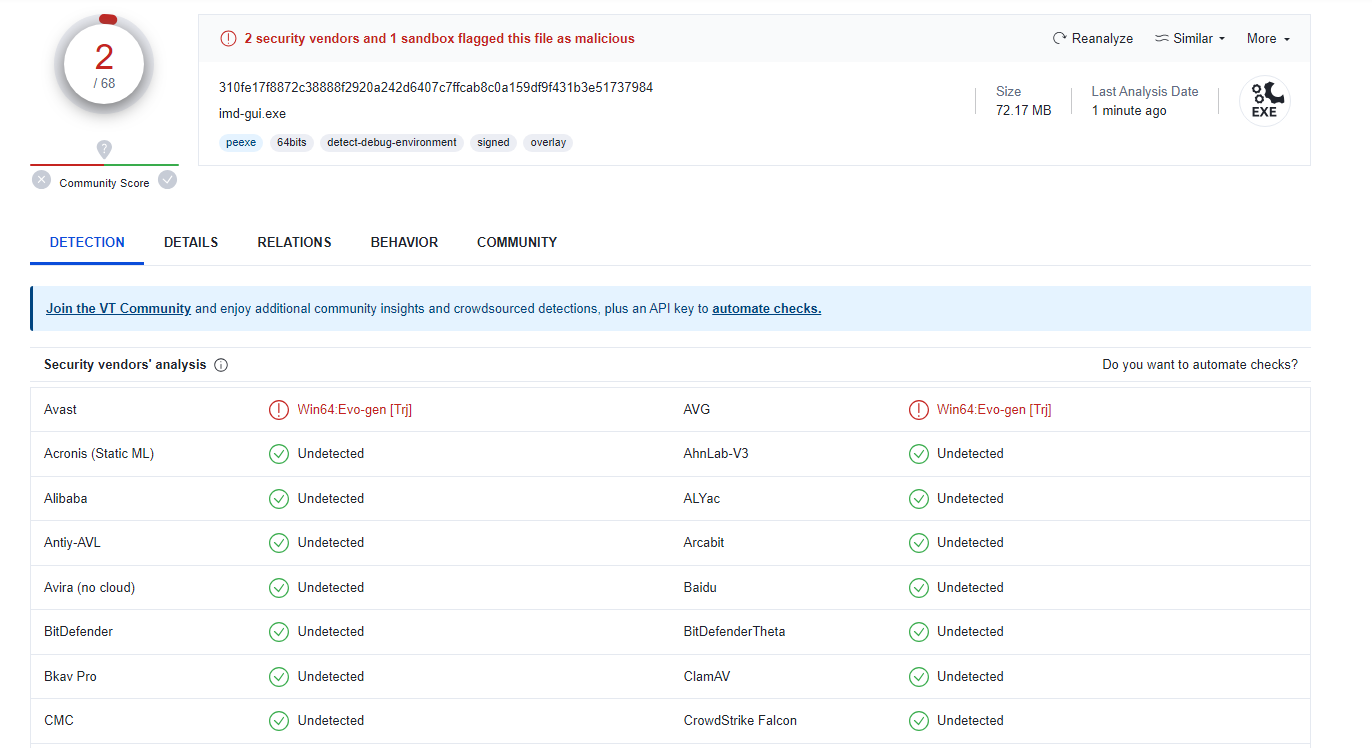
Task: Click the 2 / 68 detection score gauge
Action: [x=104, y=65]
